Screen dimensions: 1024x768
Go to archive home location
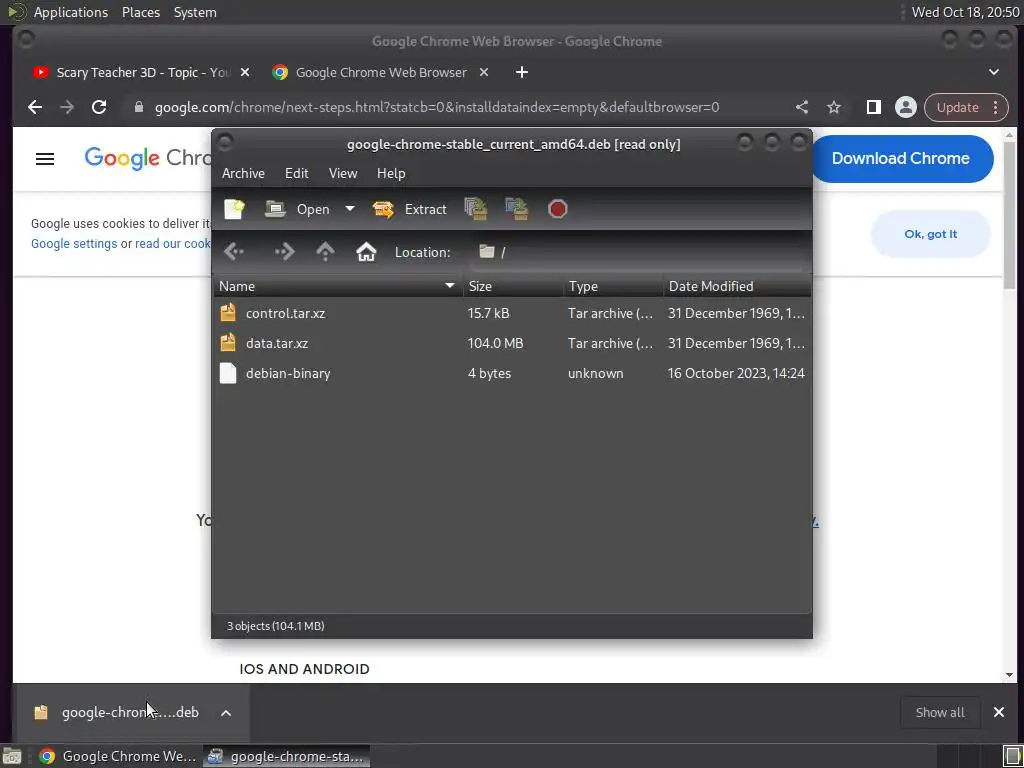point(366,252)
